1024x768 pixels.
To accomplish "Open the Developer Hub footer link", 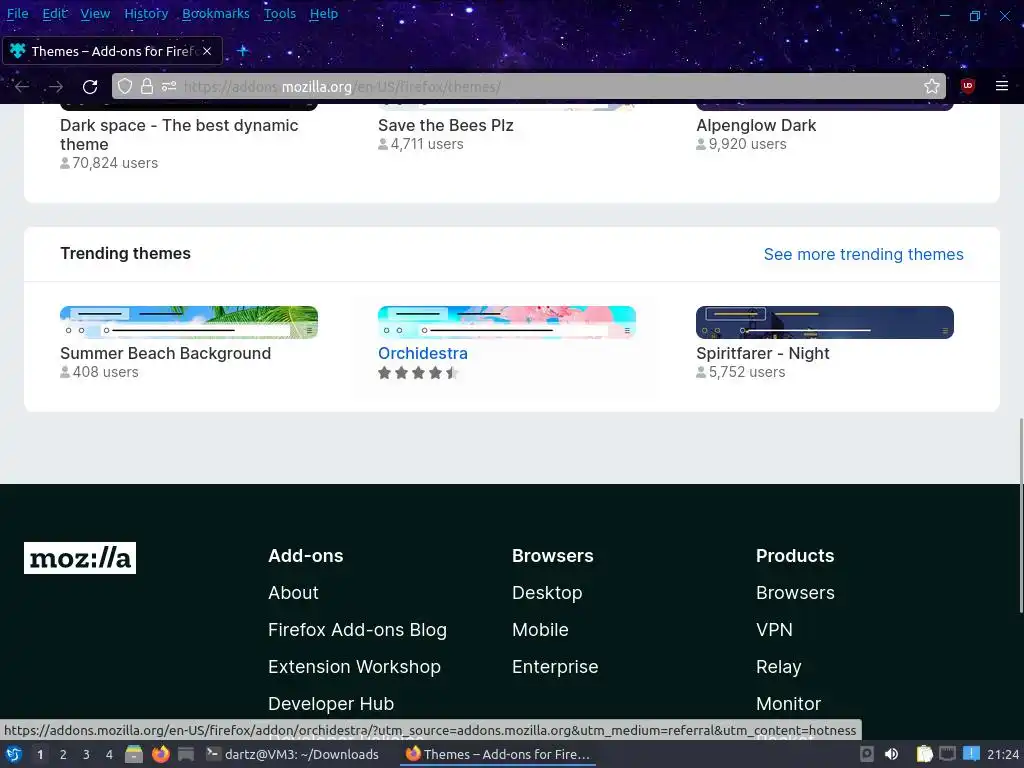I will (x=330, y=703).
